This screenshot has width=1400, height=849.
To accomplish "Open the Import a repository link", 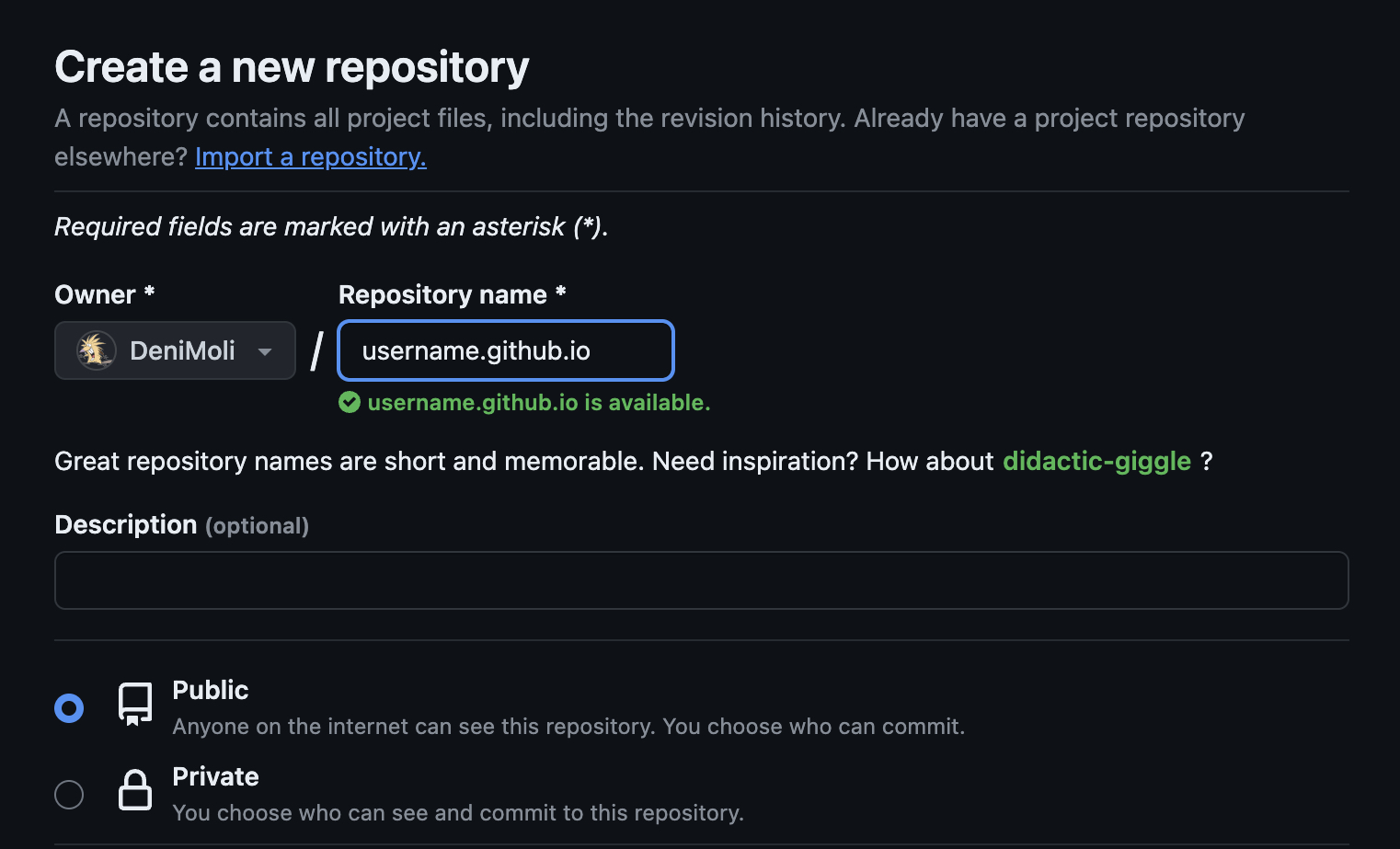I will [x=310, y=157].
